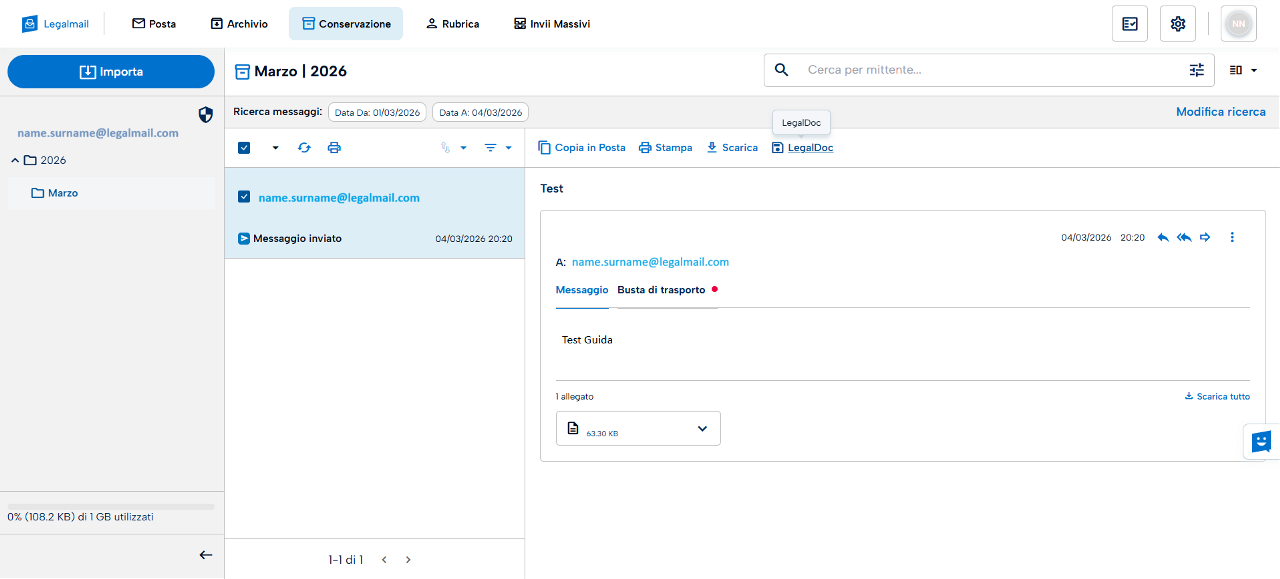This screenshot has width=1280, height=579.
Task: Click the reply arrow icon
Action: click(x=1163, y=238)
